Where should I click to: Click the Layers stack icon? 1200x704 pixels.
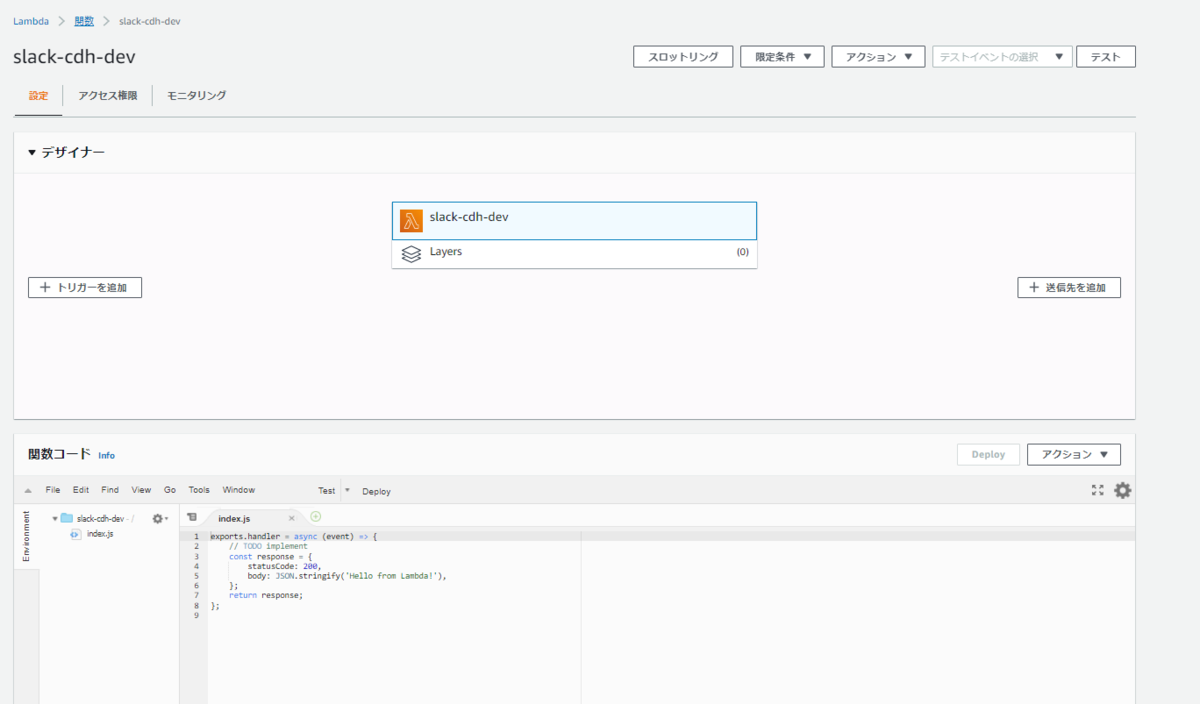pyautogui.click(x=411, y=254)
